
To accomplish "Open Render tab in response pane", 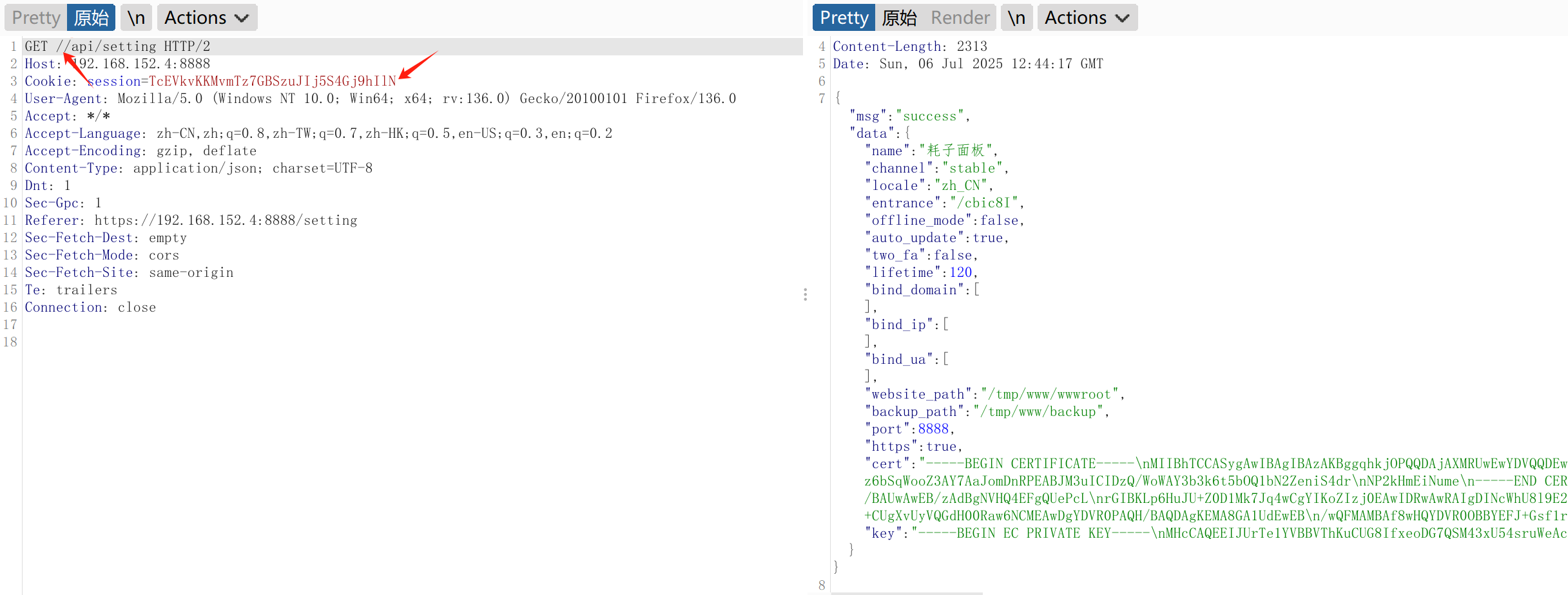I will (960, 17).
